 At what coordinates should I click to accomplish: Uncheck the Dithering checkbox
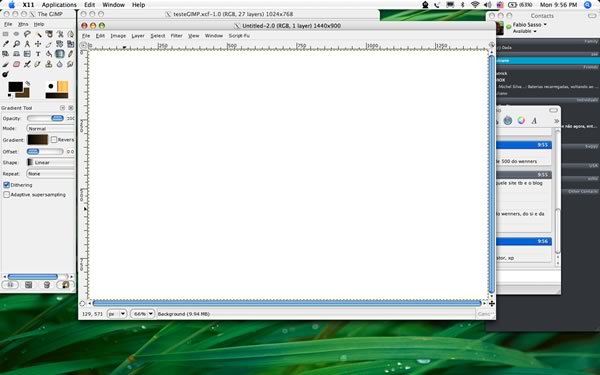click(x=7, y=185)
